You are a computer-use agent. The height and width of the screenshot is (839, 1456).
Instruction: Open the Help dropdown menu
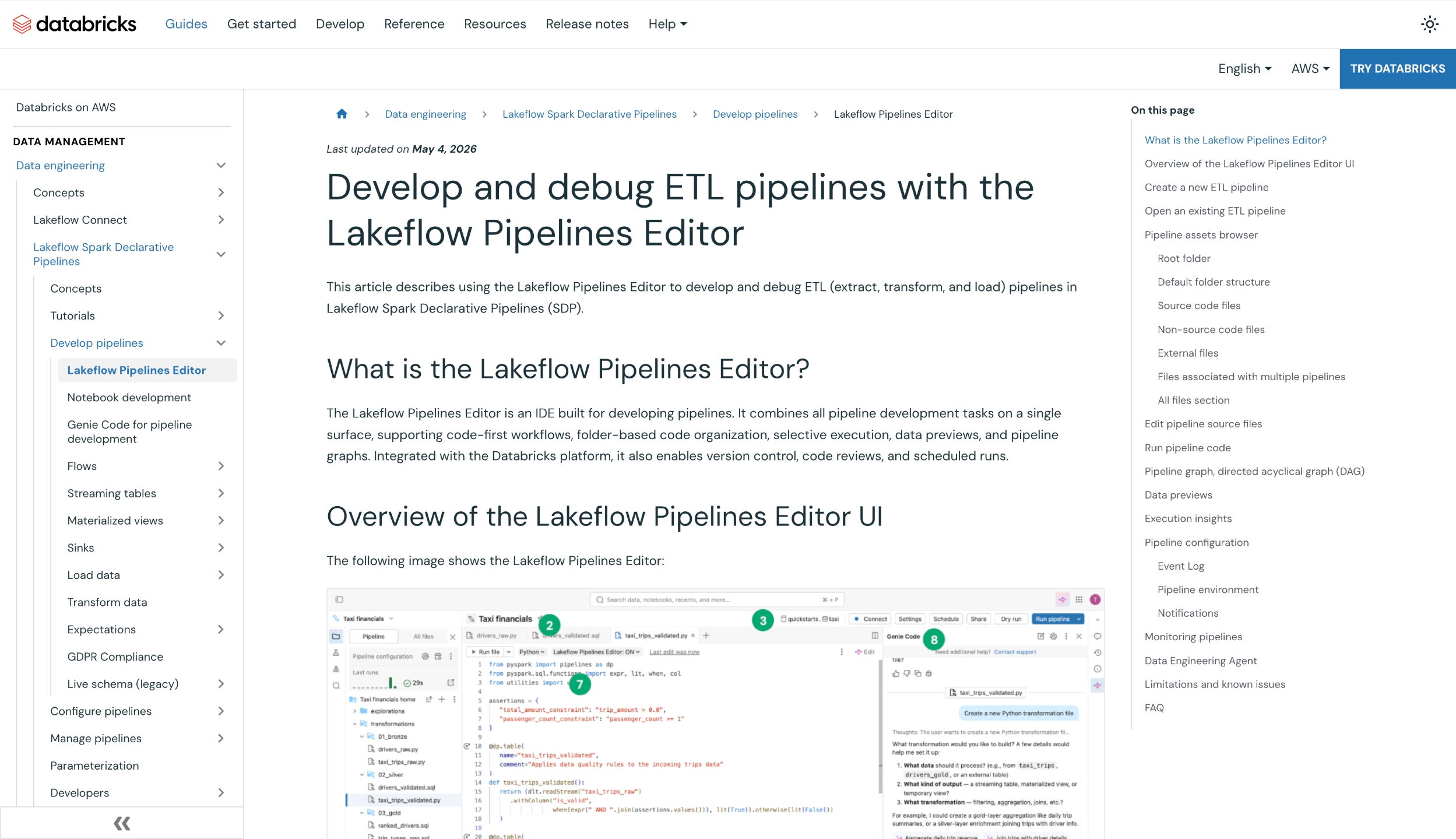pos(667,24)
